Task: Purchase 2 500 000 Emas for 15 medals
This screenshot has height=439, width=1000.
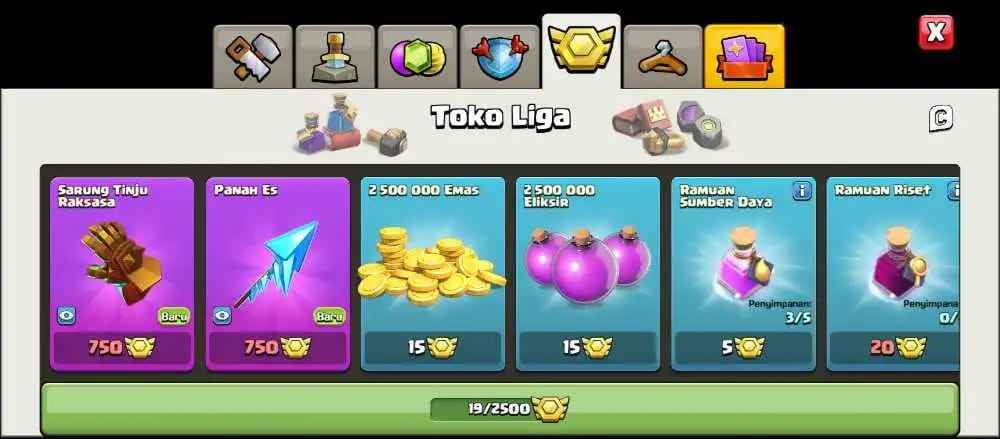Action: click(433, 347)
